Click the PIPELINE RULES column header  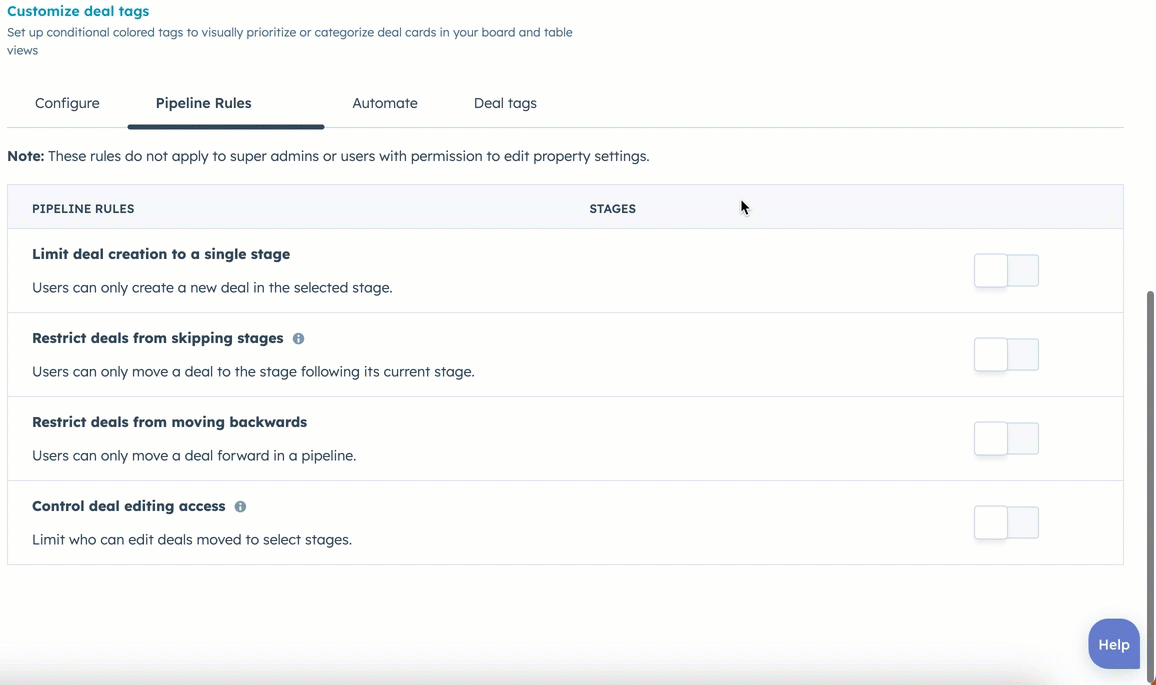83,208
